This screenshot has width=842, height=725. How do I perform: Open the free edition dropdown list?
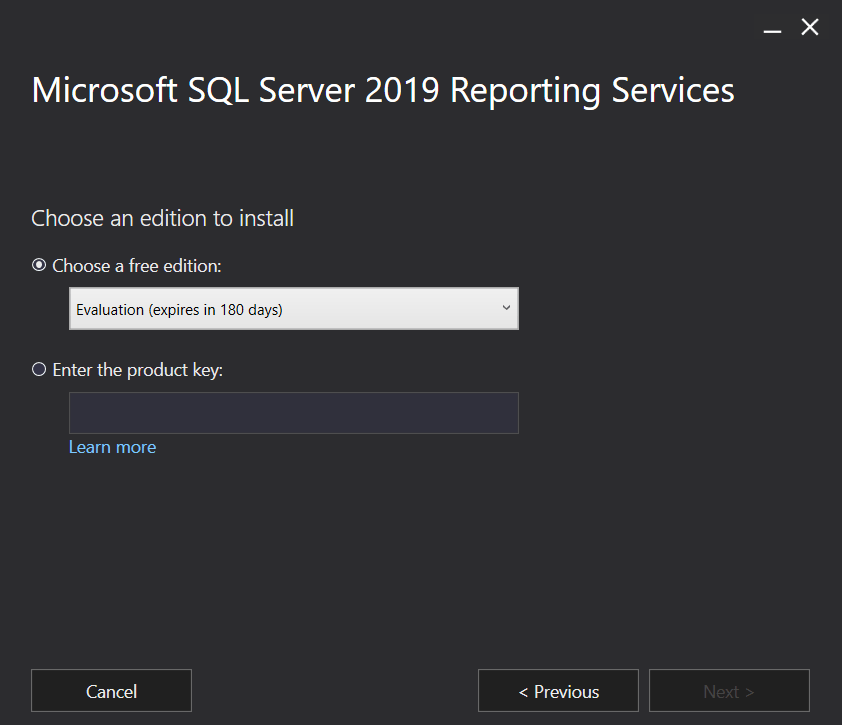(x=293, y=309)
